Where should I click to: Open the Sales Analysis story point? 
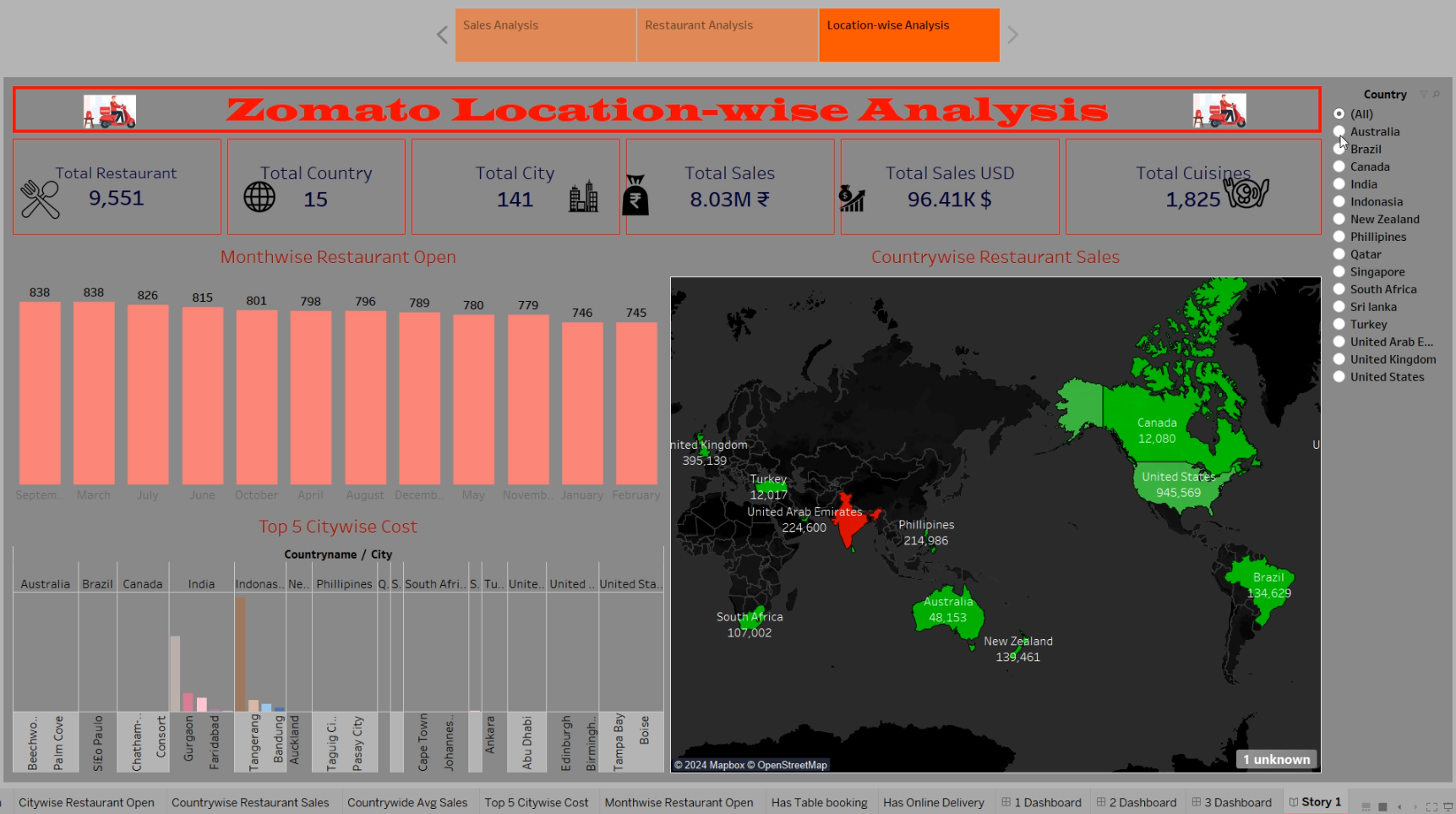tap(545, 35)
